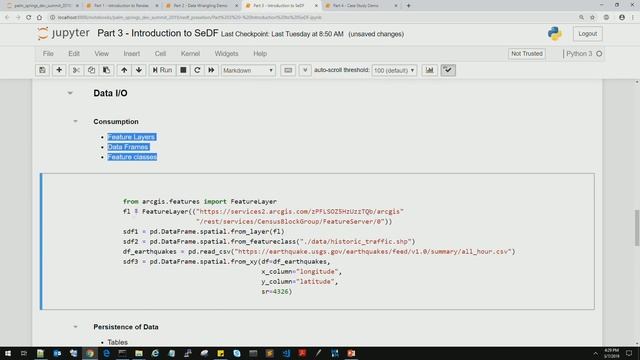Move selected cell down arrow
Screen dimensions: 640x360
tap(139, 70)
